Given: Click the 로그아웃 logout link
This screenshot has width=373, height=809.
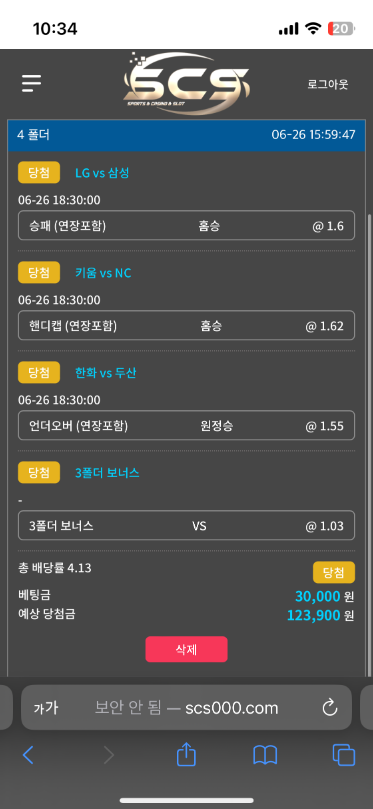Looking at the screenshot, I should (328, 85).
